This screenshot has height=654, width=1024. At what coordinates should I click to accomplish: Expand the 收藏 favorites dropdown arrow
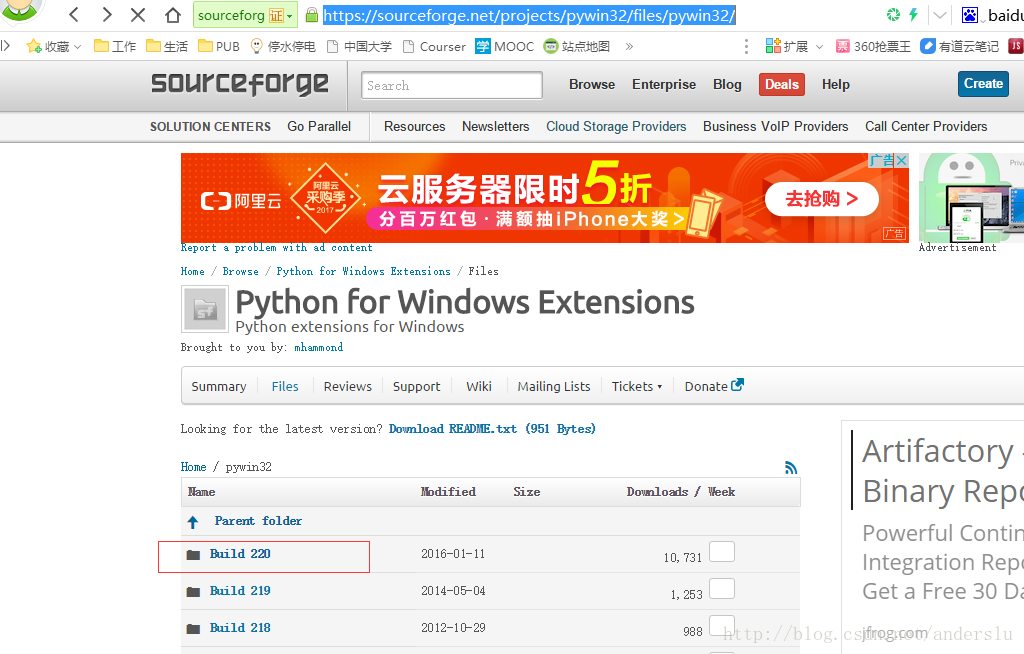(x=78, y=47)
